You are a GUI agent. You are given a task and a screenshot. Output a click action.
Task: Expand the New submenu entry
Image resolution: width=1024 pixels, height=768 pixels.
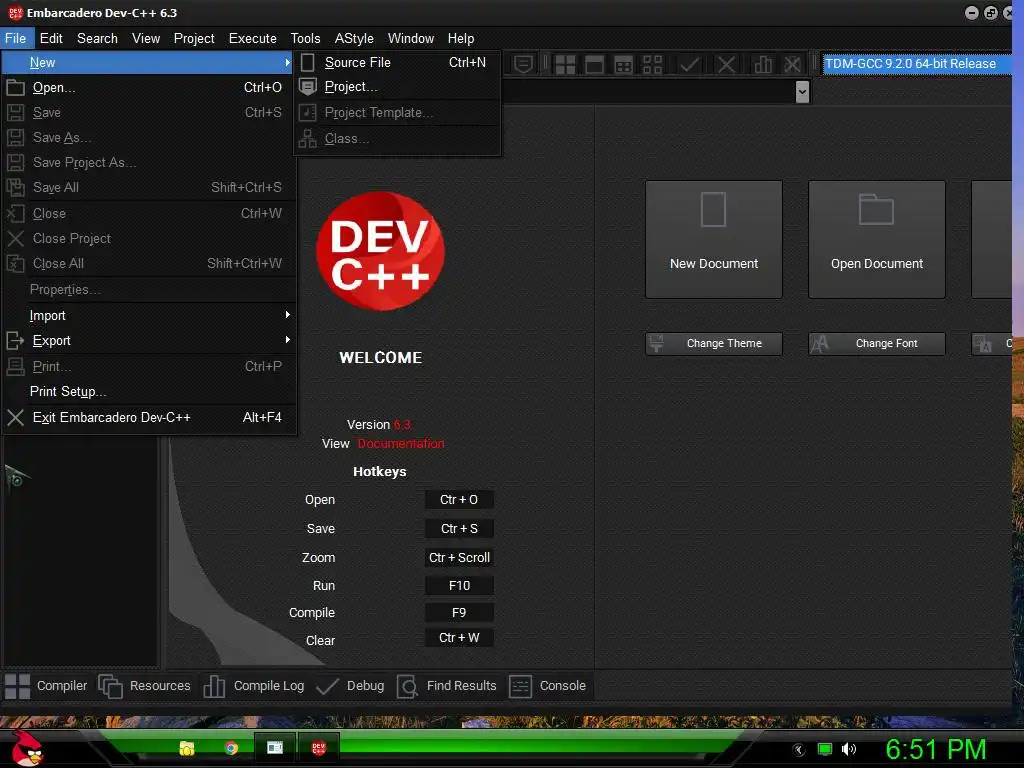(148, 63)
